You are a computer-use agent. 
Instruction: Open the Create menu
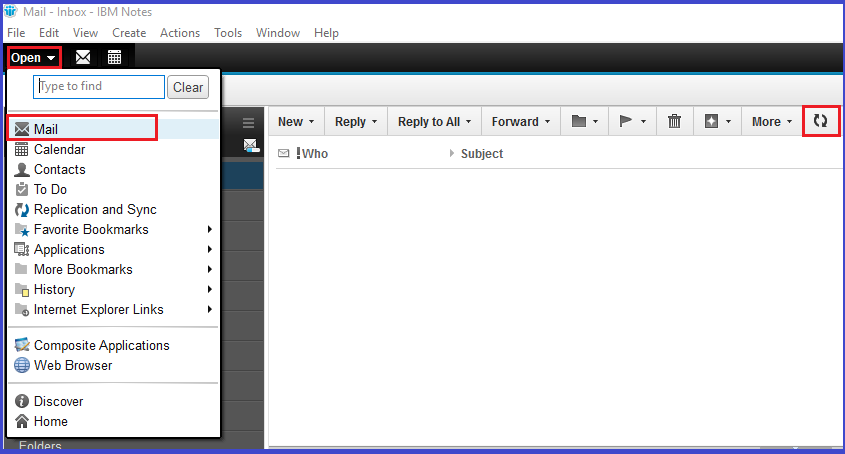tap(129, 33)
